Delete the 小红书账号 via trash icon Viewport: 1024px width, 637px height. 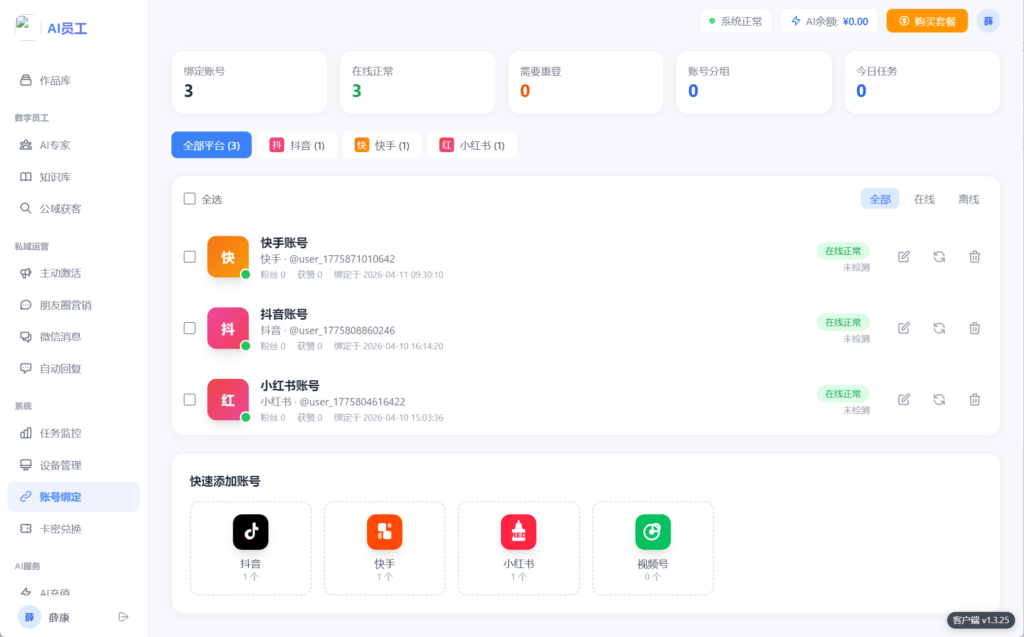[974, 400]
